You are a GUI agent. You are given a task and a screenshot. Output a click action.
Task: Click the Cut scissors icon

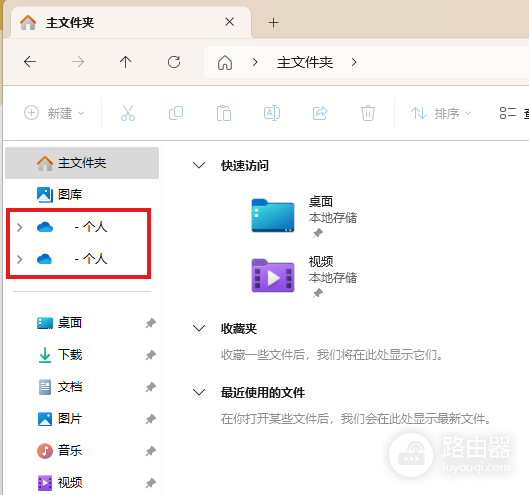(128, 113)
